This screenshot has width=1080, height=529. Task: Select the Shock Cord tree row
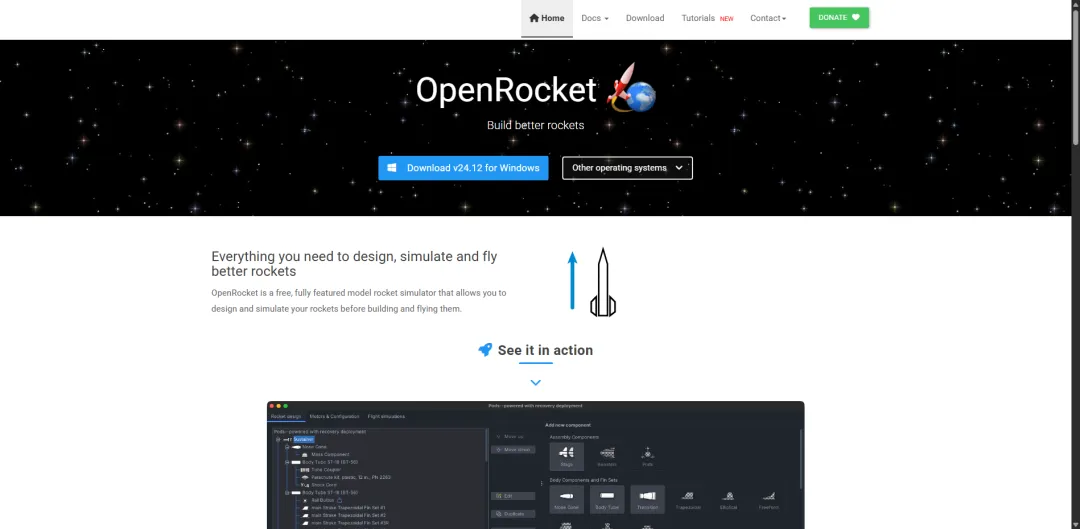pyautogui.click(x=324, y=485)
